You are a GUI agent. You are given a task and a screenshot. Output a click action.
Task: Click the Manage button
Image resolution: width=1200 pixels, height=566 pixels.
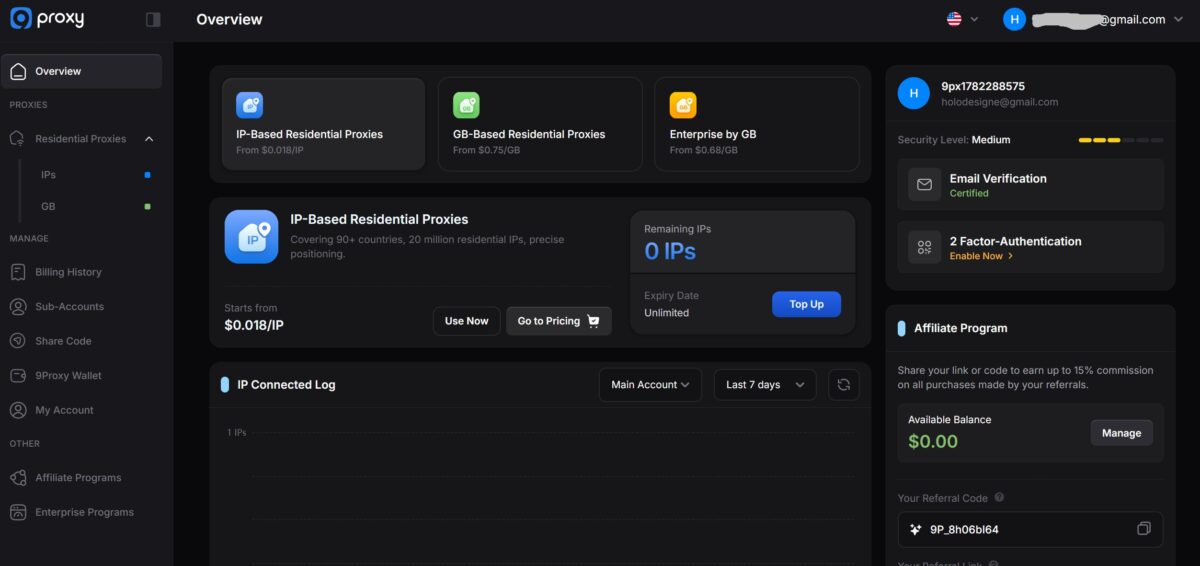[1121, 433]
